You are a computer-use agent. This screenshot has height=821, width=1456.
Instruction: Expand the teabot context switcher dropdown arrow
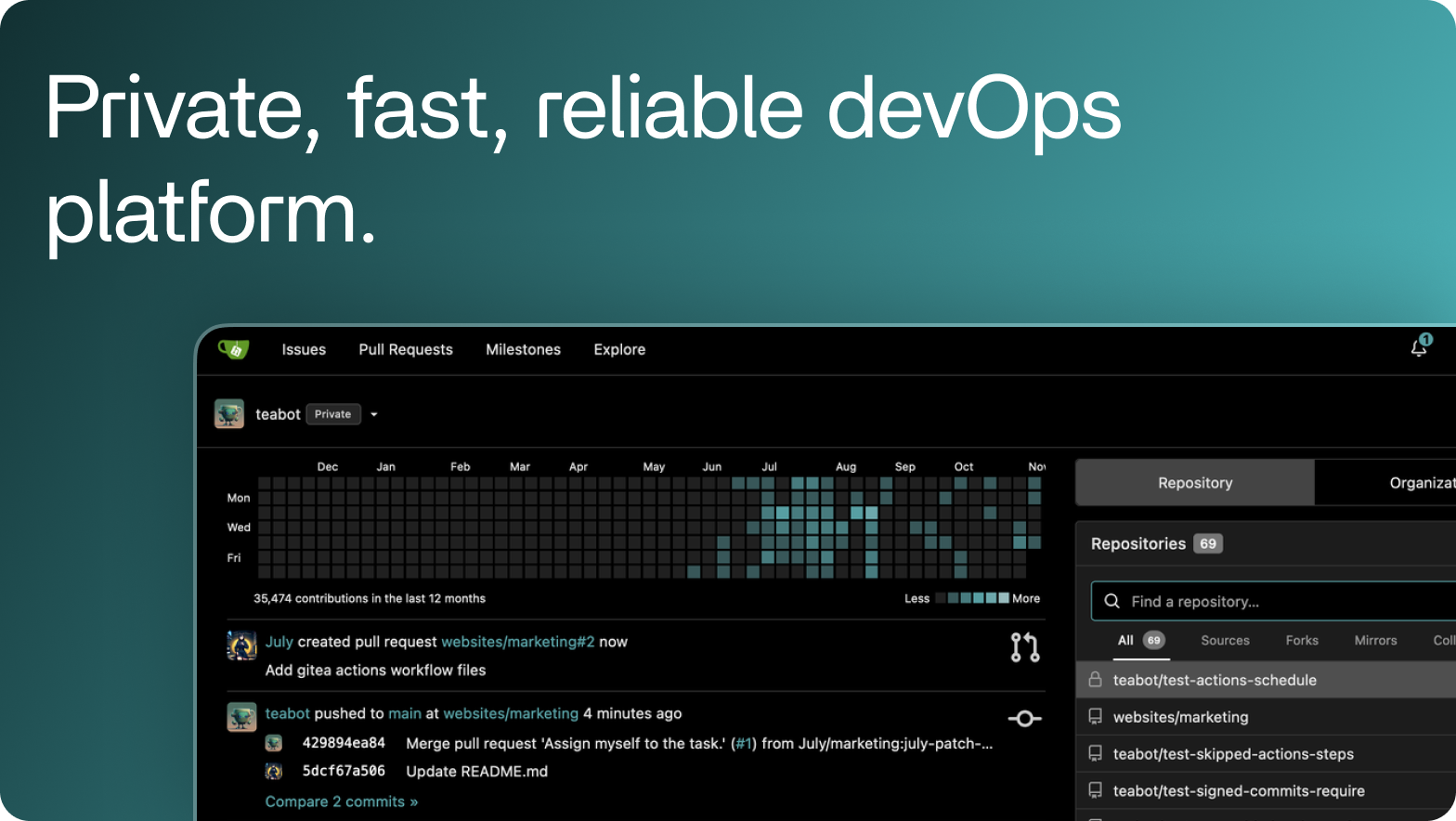[374, 415]
